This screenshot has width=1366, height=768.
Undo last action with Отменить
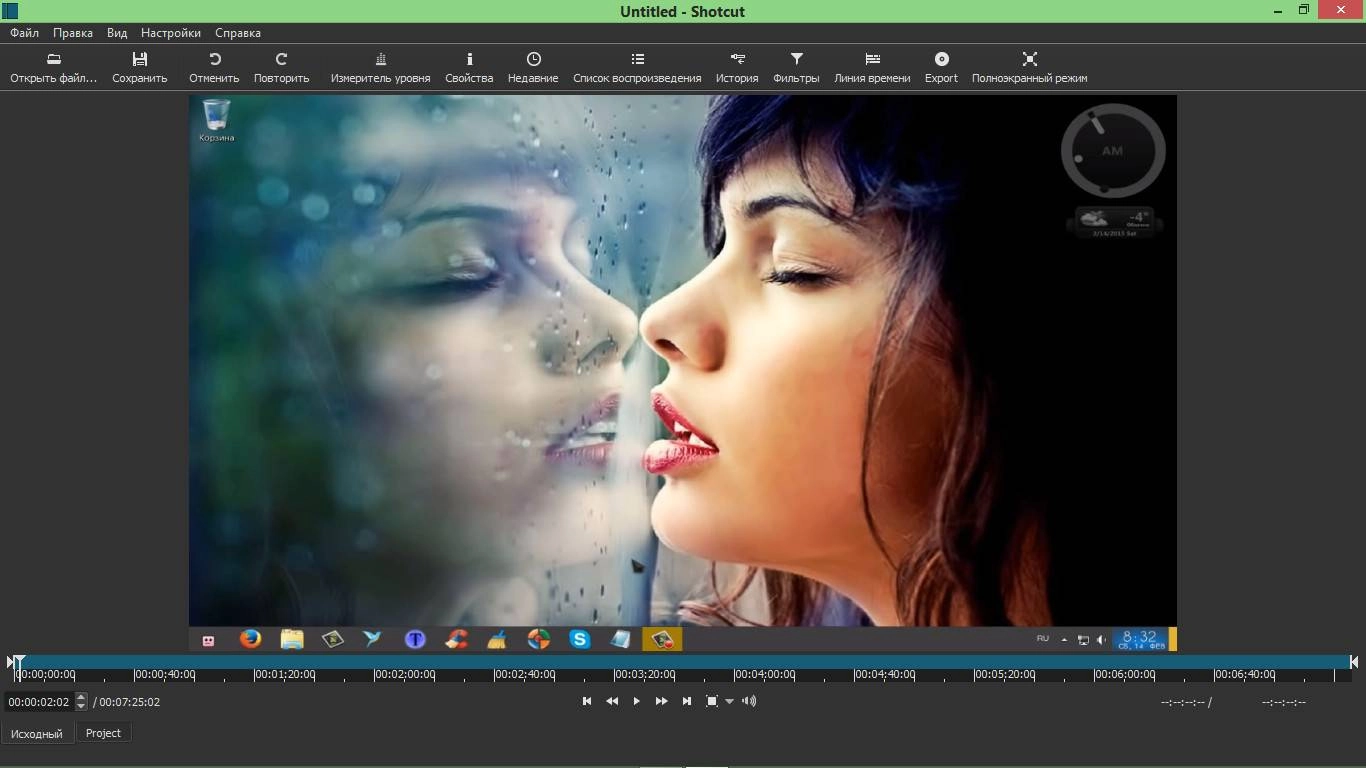214,68
